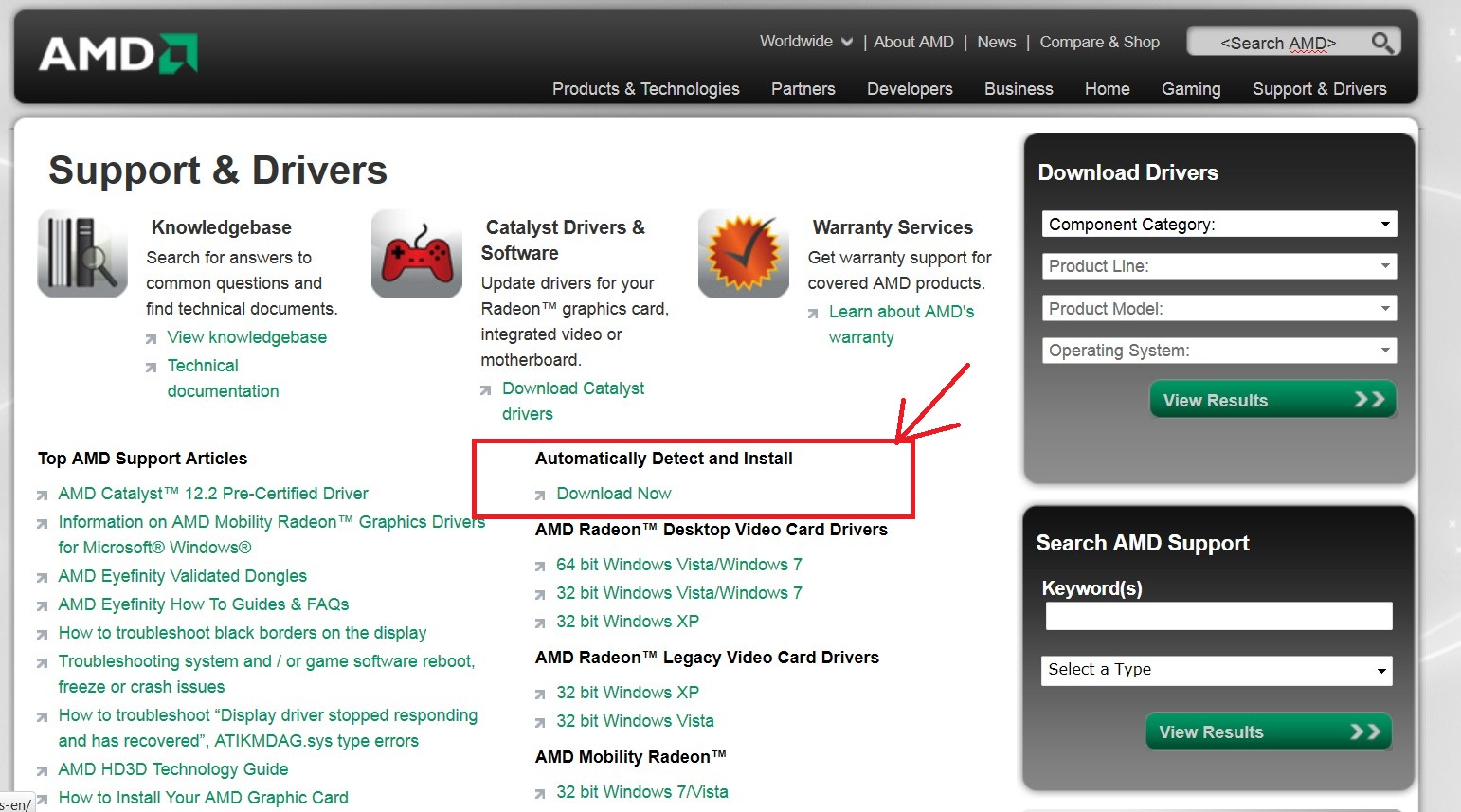Open Learn about AMD's warranty link
The height and width of the screenshot is (812, 1461).
[901, 324]
